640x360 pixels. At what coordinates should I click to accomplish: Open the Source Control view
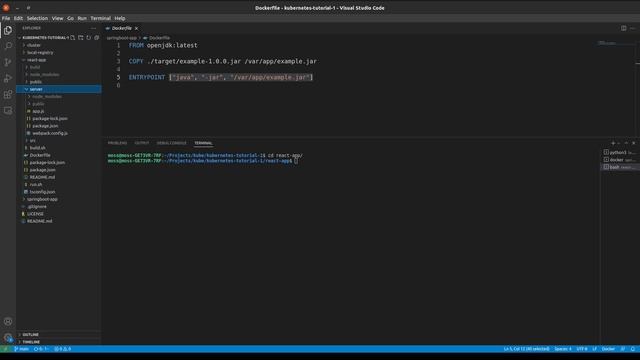click(8, 62)
